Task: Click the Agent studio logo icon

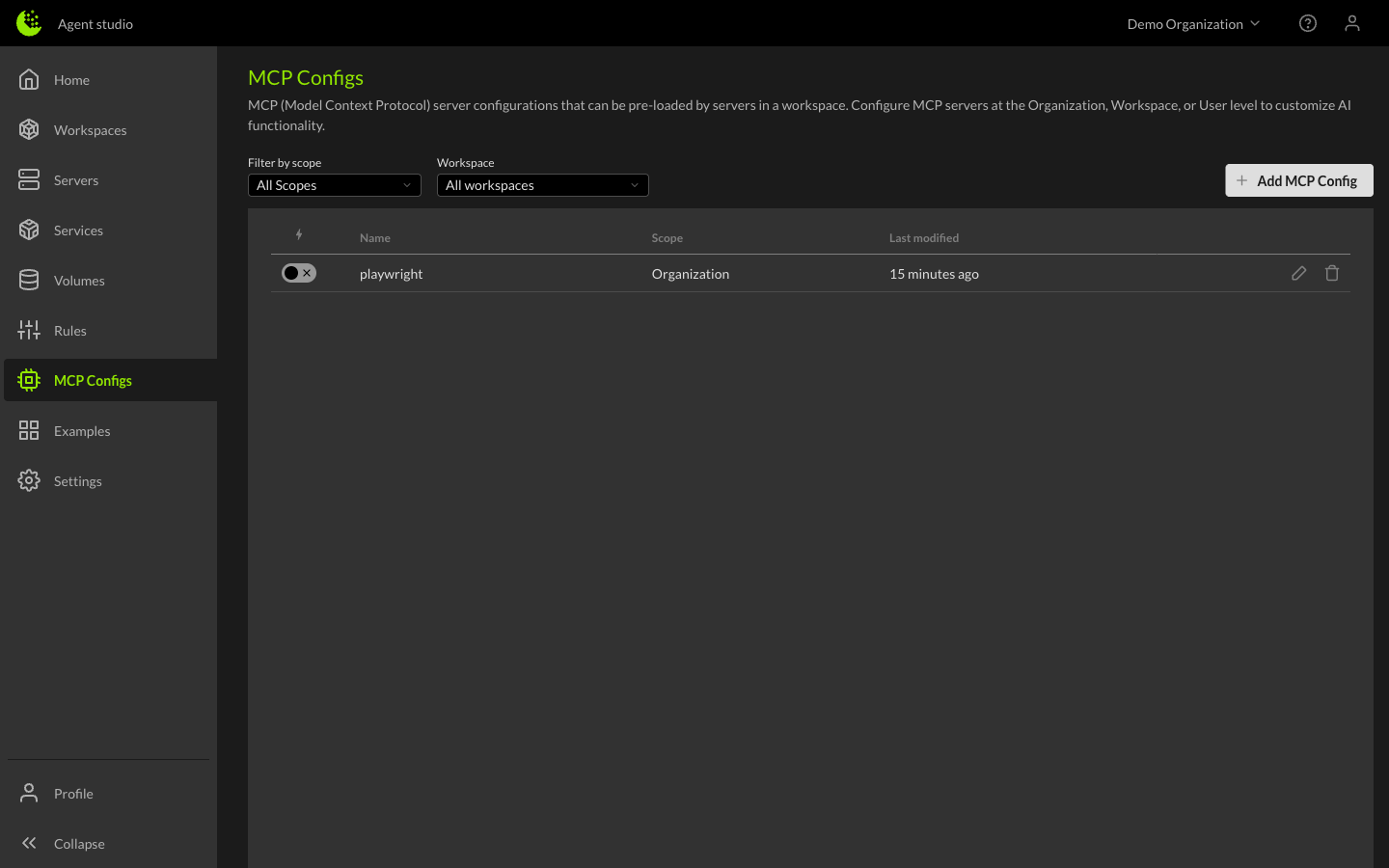Action: pyautogui.click(x=29, y=23)
